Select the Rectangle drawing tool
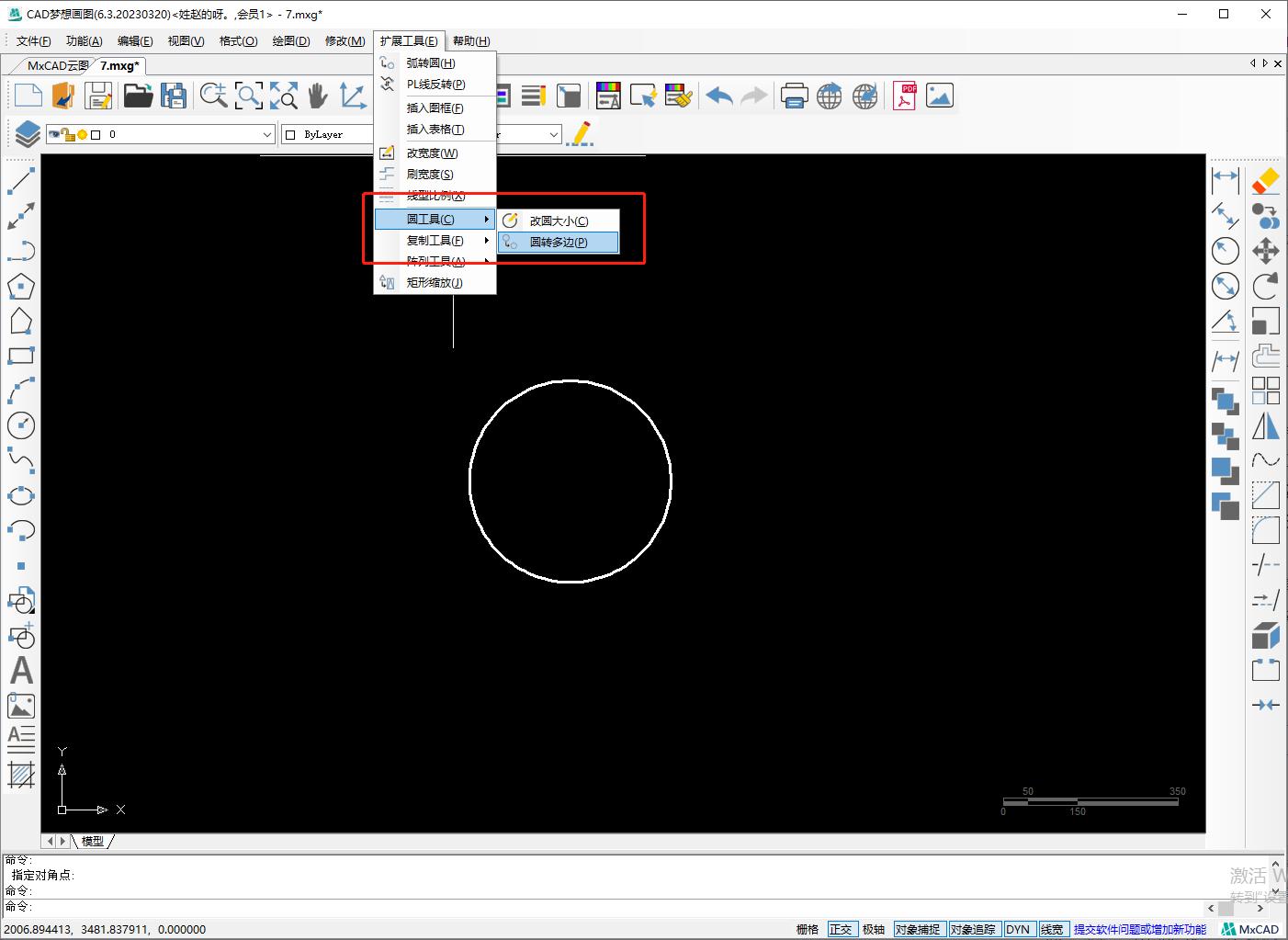Screen dimensions: 1288x940 (21, 356)
